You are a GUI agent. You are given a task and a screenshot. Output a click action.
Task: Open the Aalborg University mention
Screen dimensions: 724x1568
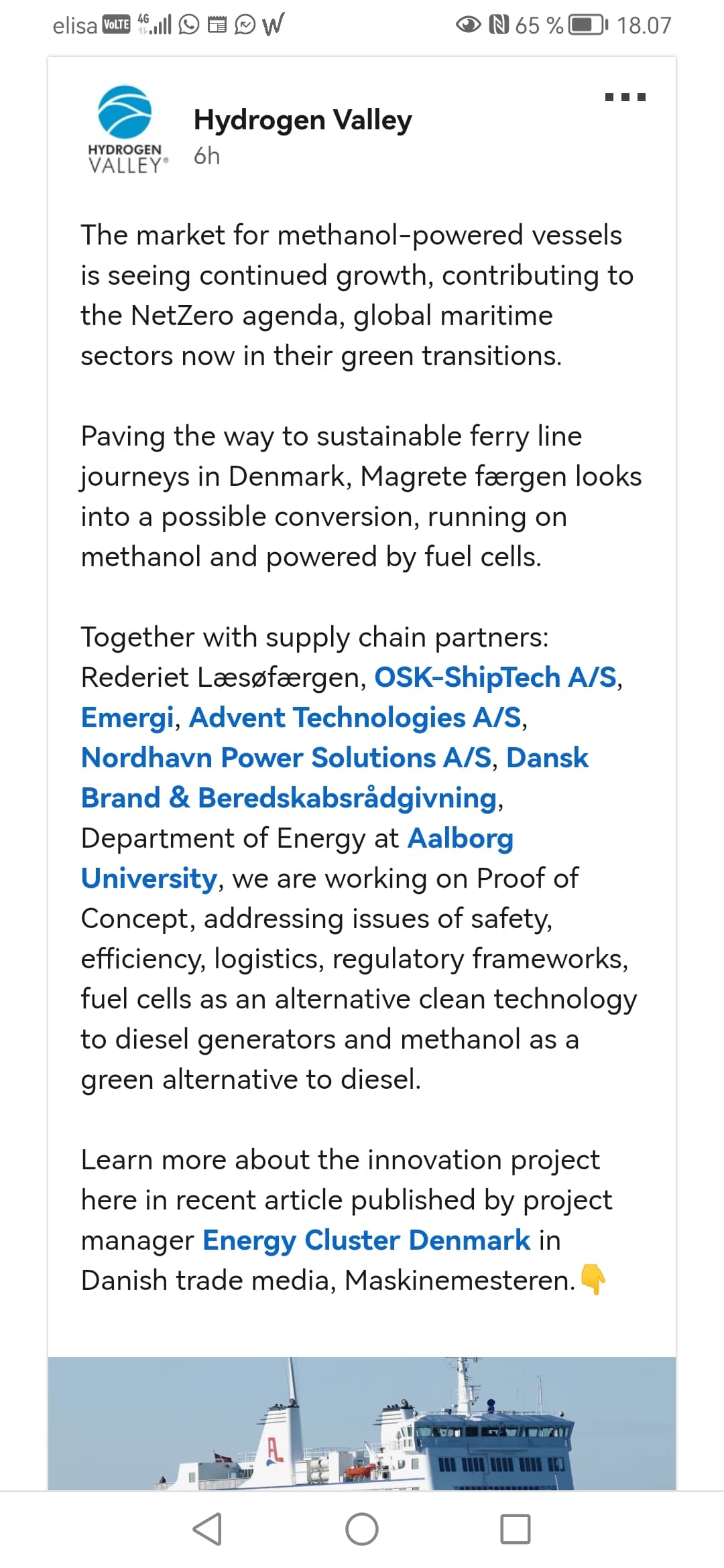point(297,858)
